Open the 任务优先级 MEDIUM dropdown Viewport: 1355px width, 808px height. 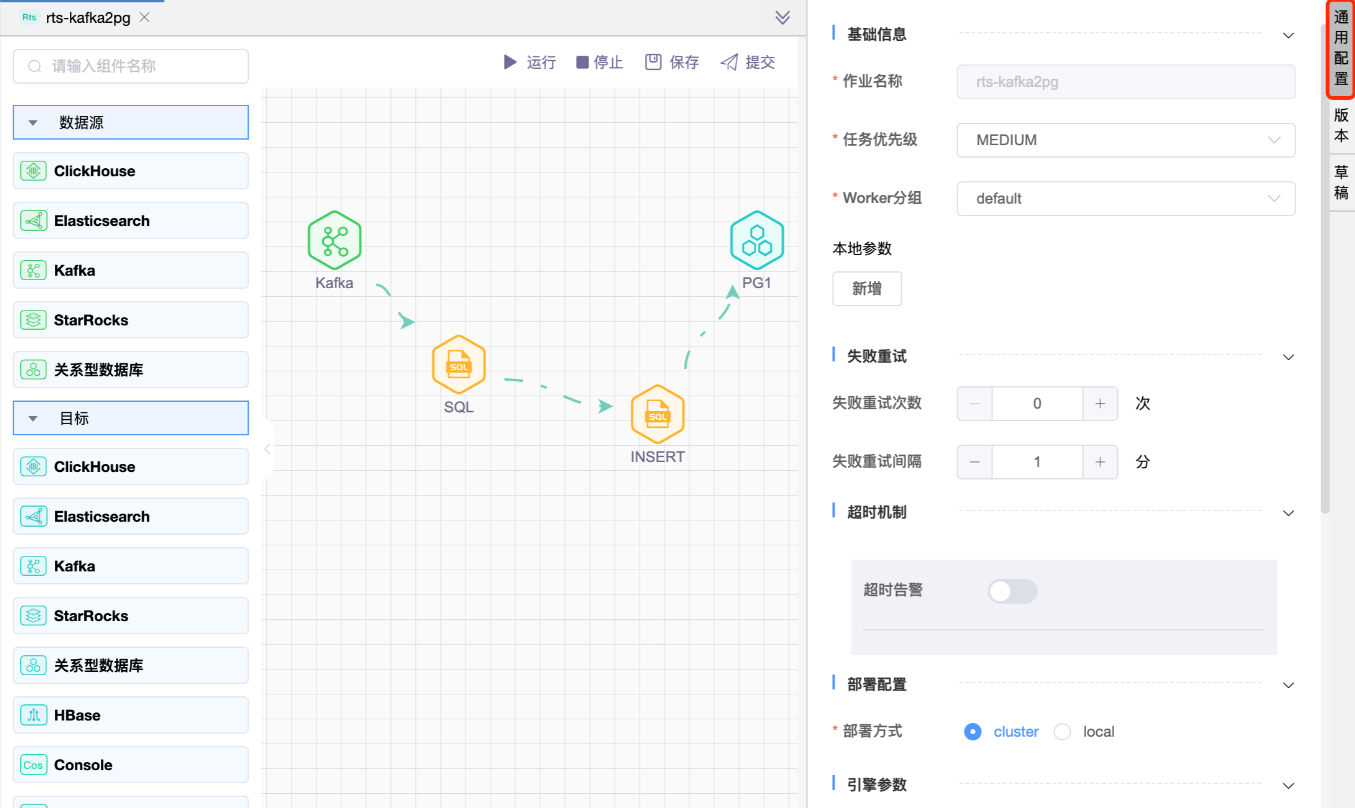point(1125,140)
